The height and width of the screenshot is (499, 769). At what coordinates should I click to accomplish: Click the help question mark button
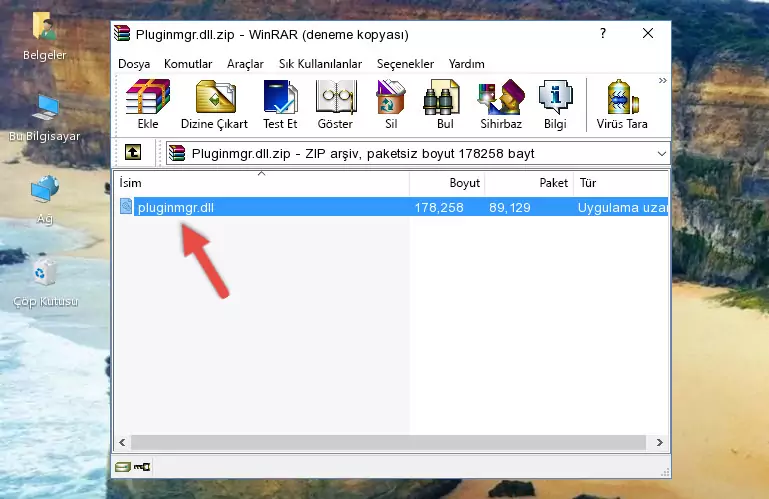point(603,33)
